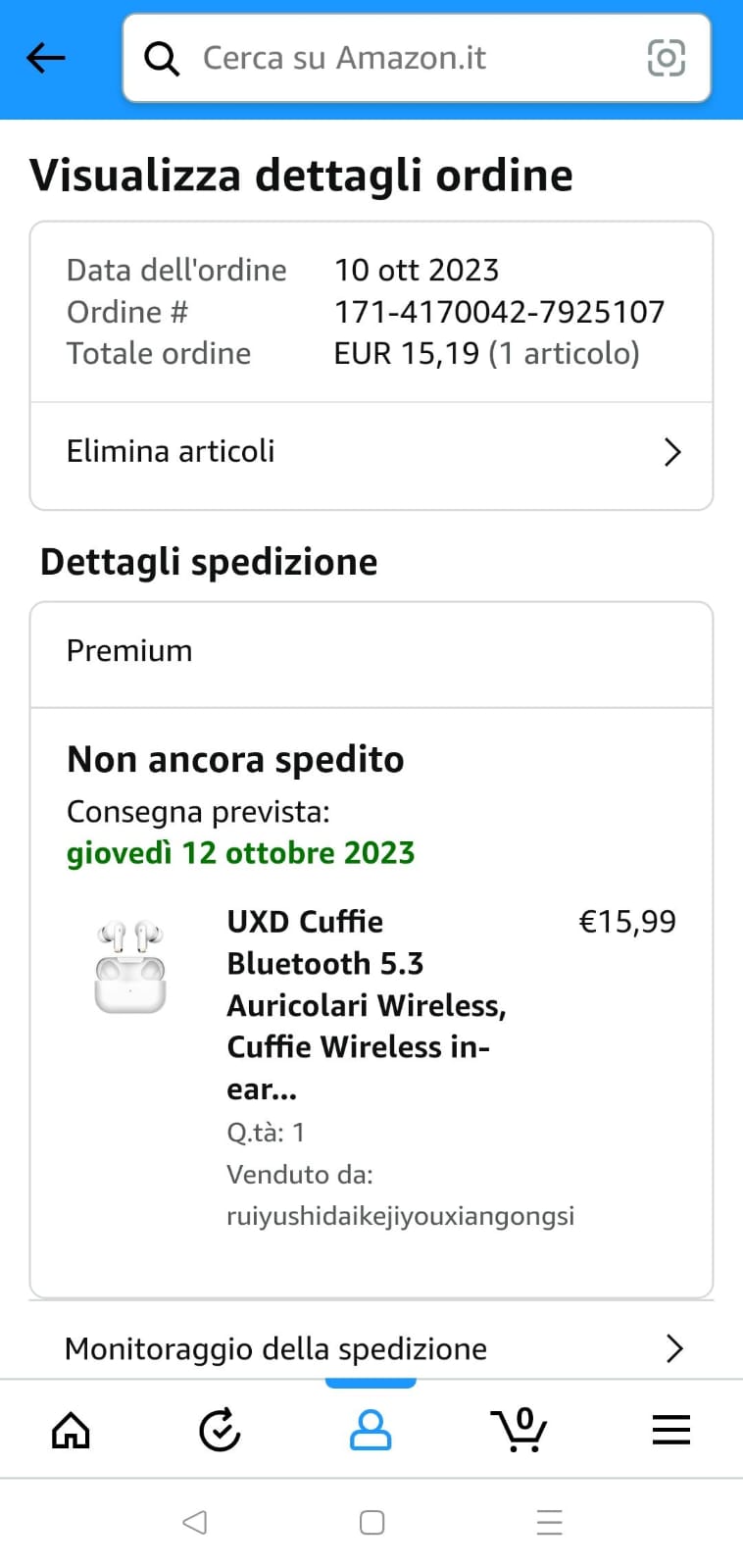The image size is (743, 1568).
Task: Open Monitoraggio della spedizione row
Action: [371, 1348]
